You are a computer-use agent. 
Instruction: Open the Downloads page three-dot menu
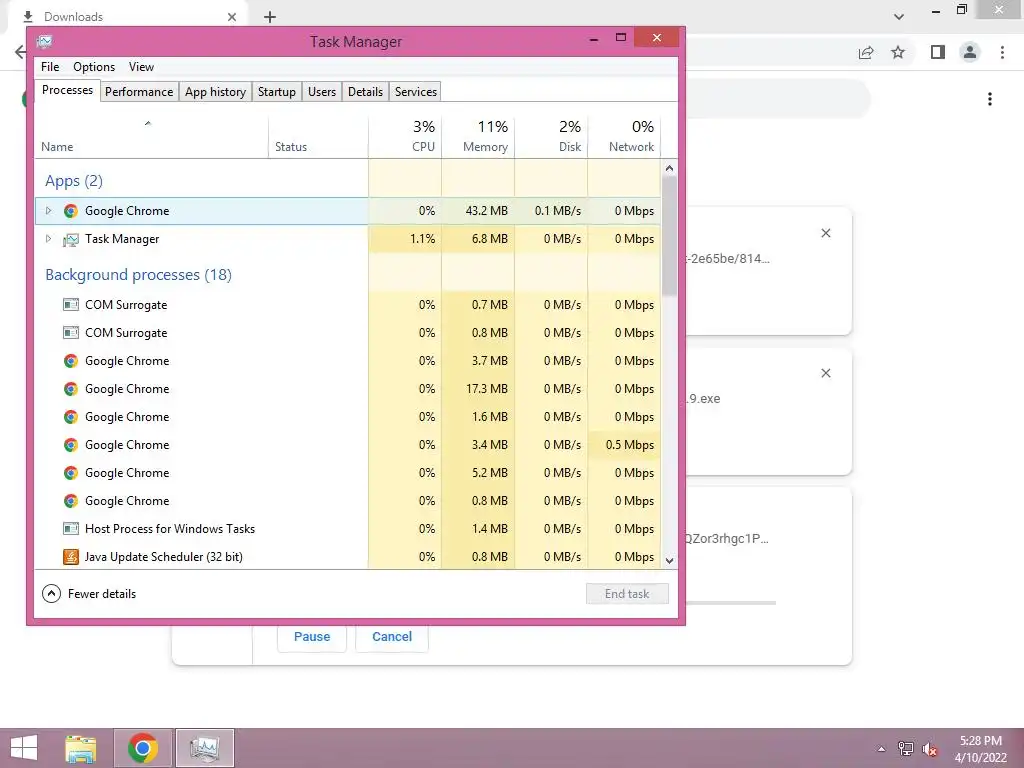[x=990, y=99]
